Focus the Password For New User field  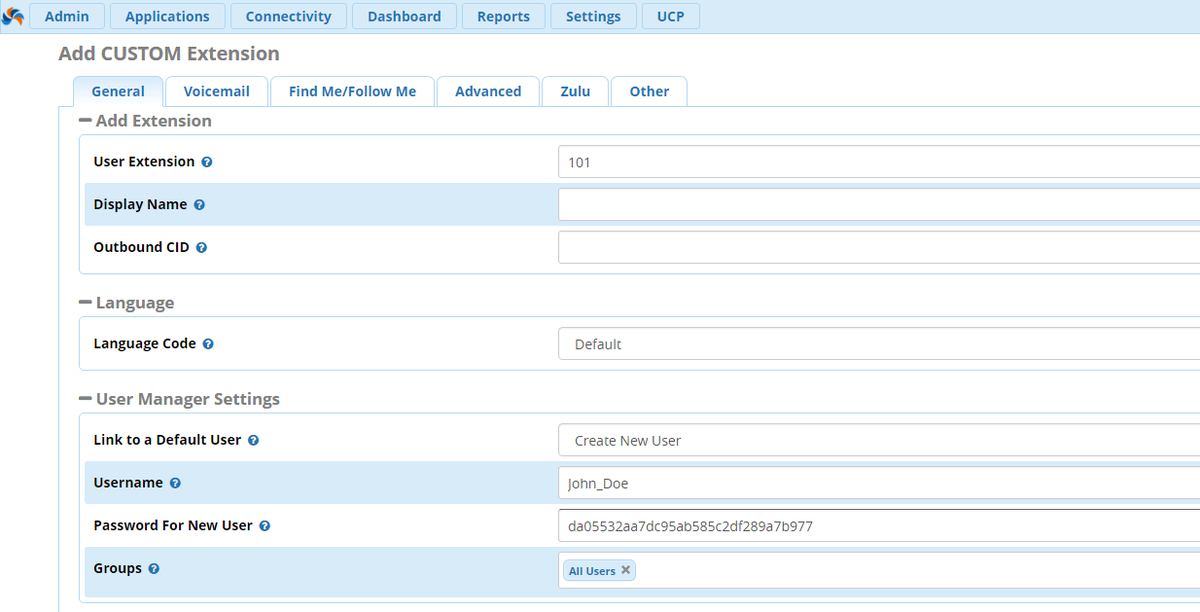tap(879, 526)
